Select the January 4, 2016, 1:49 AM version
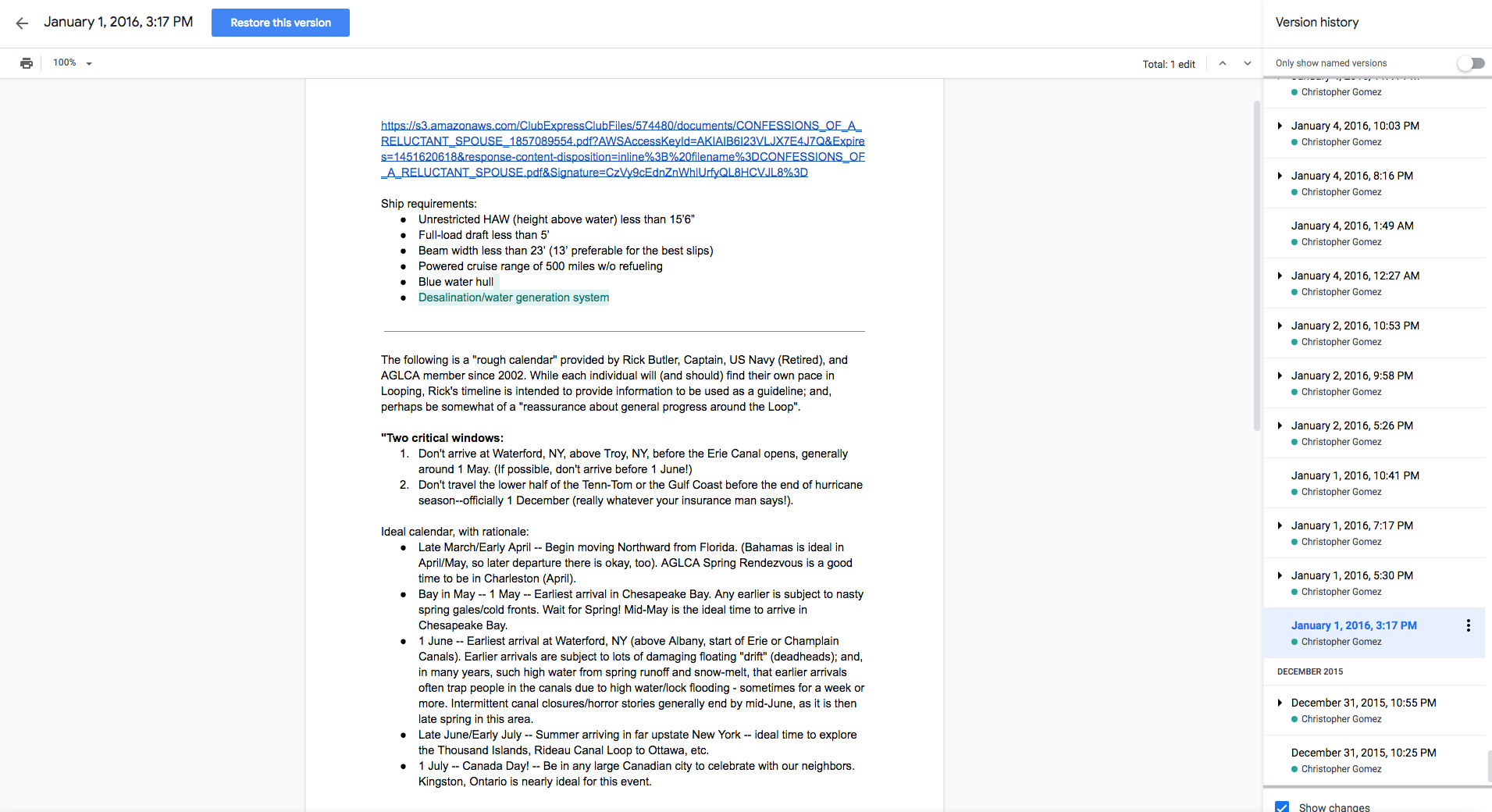1492x812 pixels. [x=1374, y=233]
